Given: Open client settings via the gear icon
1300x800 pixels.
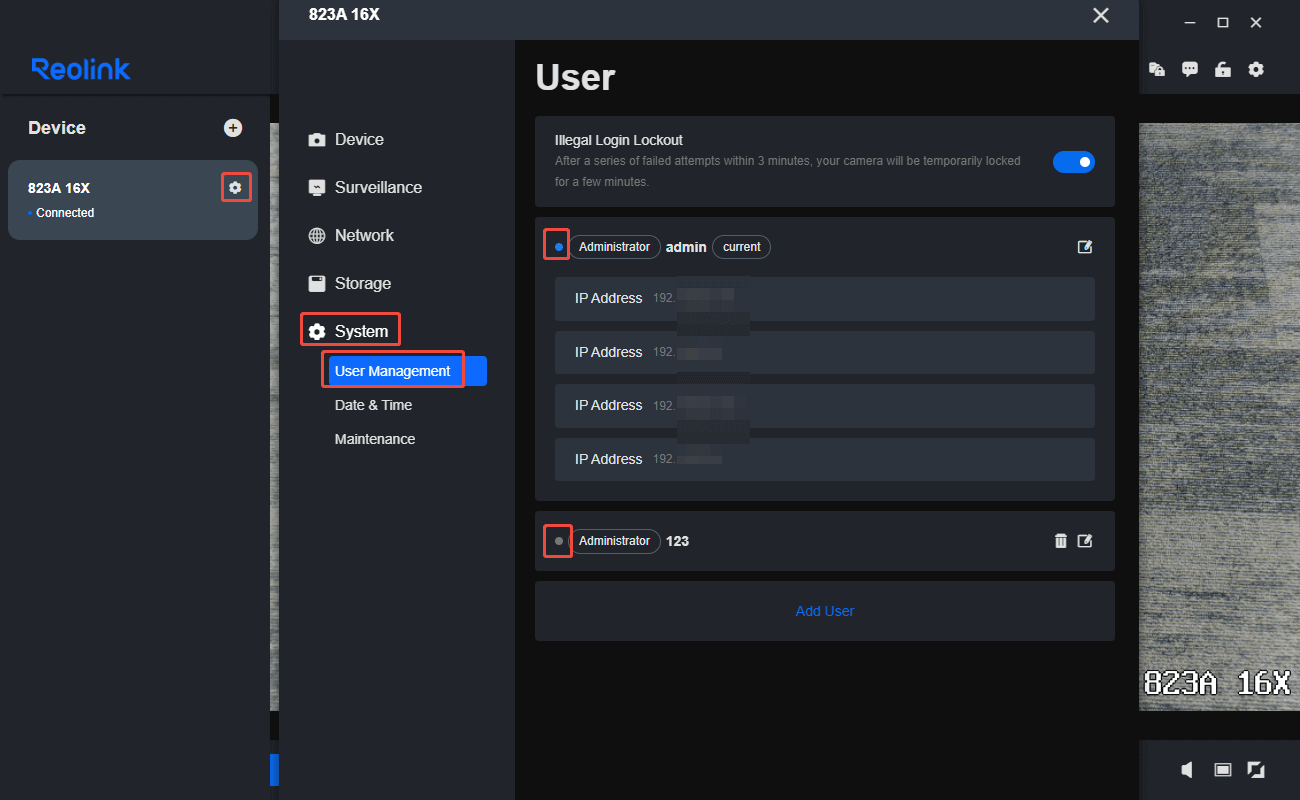Looking at the screenshot, I should (1256, 69).
